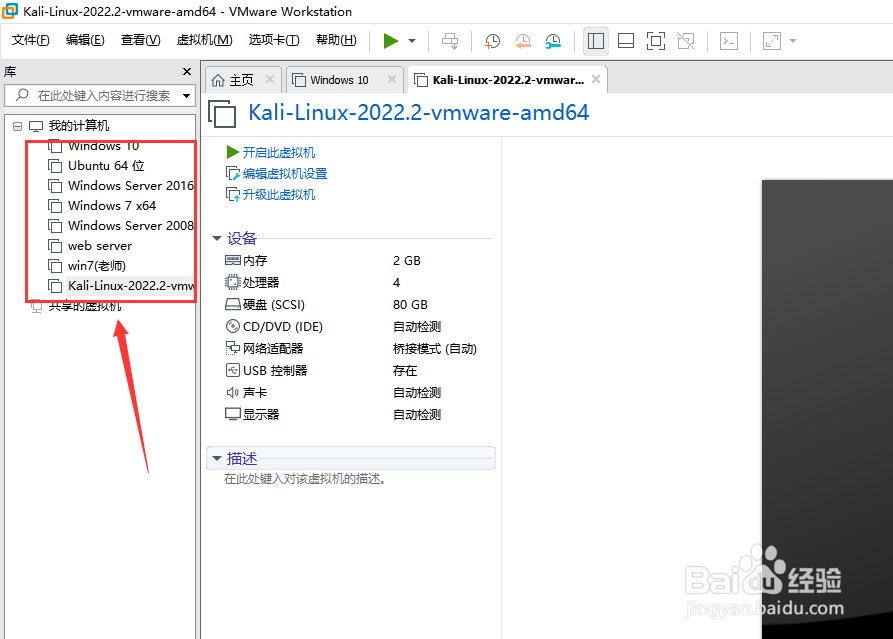
Task: Click the Unity mode toolbar icon
Action: 686,41
